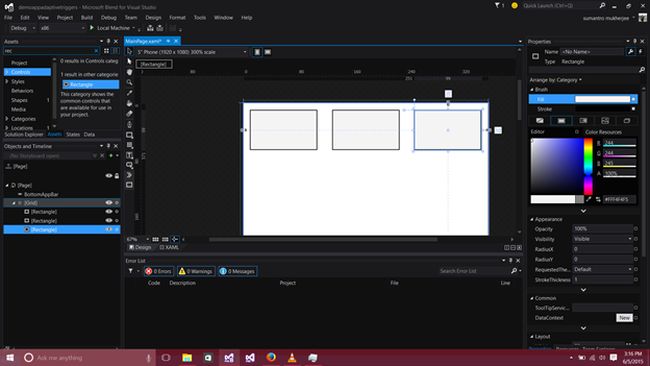Select the TextBlock text tool

point(129,155)
